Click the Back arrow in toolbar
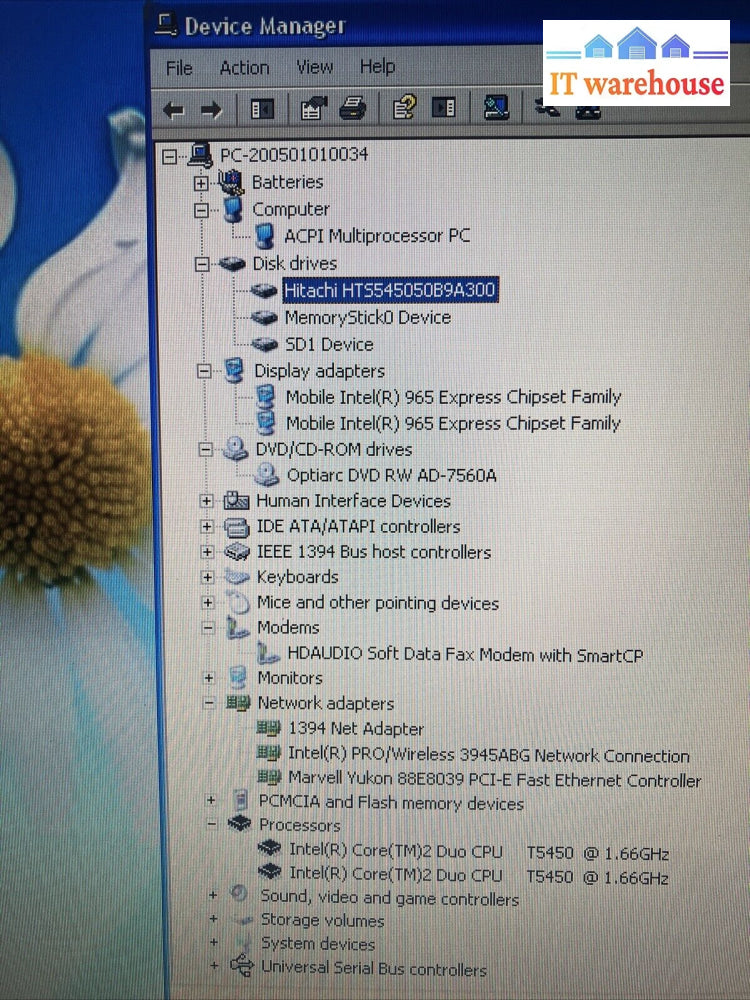The width and height of the screenshot is (750, 1000). point(174,110)
